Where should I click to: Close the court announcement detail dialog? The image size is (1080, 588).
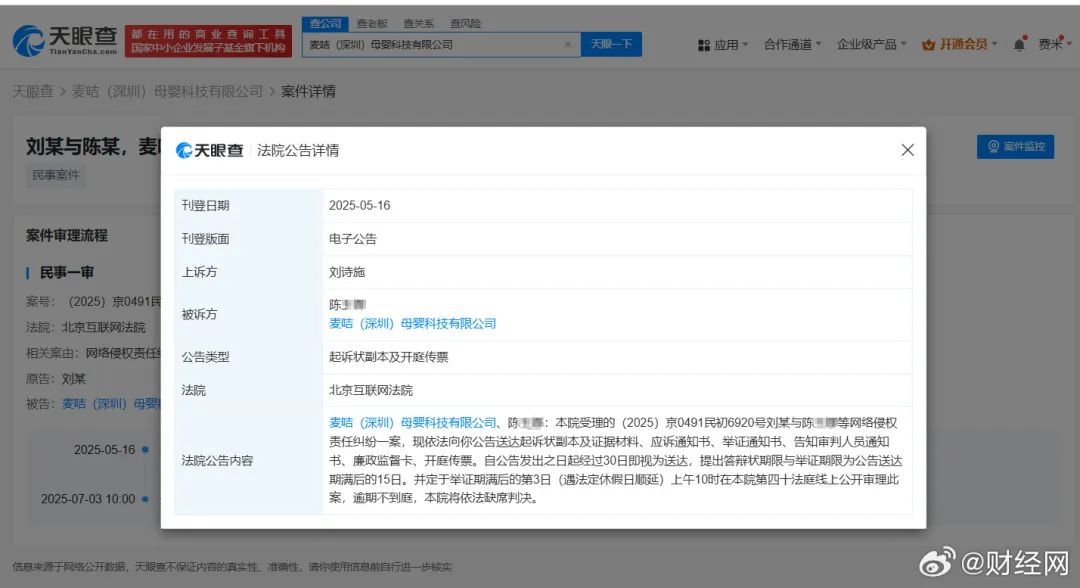coord(907,150)
